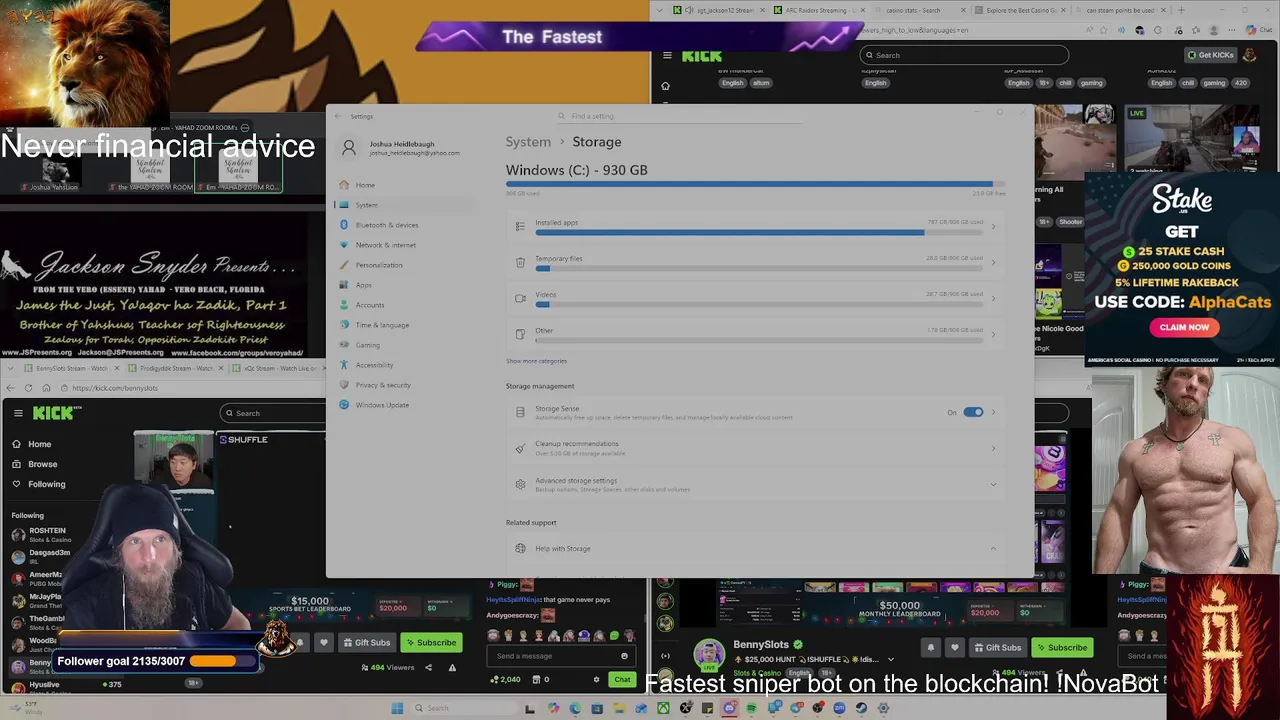Click notification bell on BennySlots lower-right stream
This screenshot has height=720, width=1280.
[931, 648]
